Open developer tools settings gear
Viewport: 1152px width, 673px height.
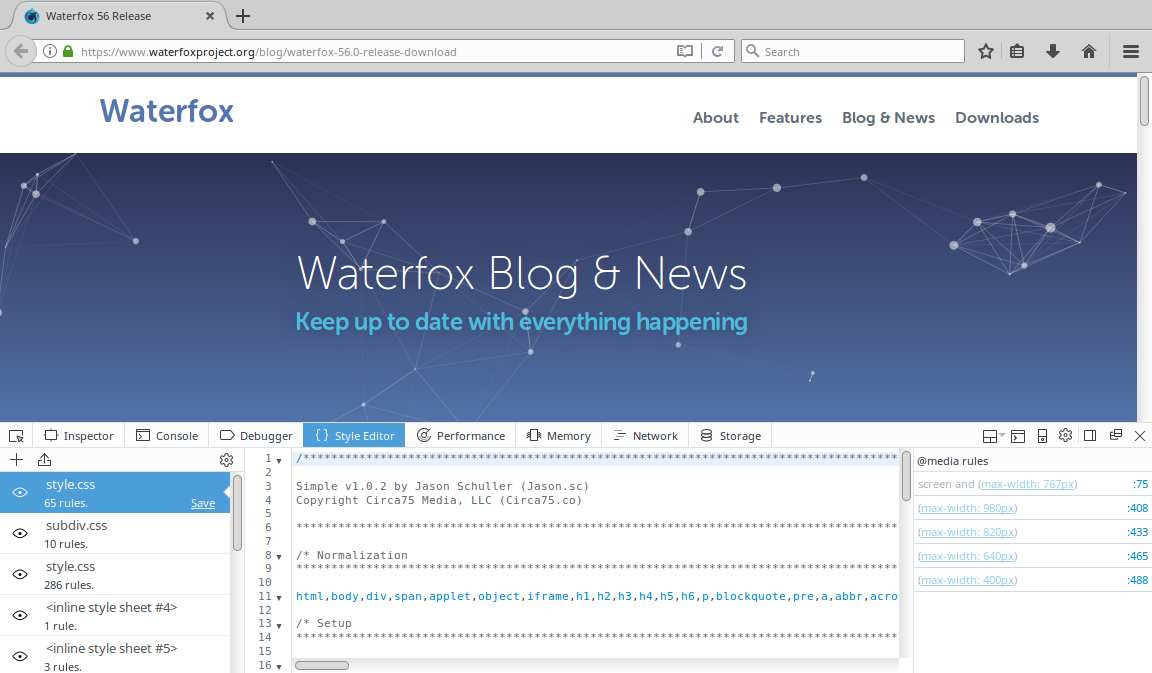(x=1065, y=435)
